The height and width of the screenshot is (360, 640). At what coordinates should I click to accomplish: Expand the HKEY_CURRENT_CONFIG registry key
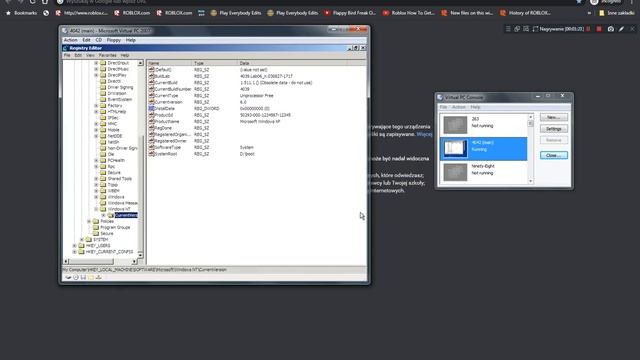(x=74, y=252)
